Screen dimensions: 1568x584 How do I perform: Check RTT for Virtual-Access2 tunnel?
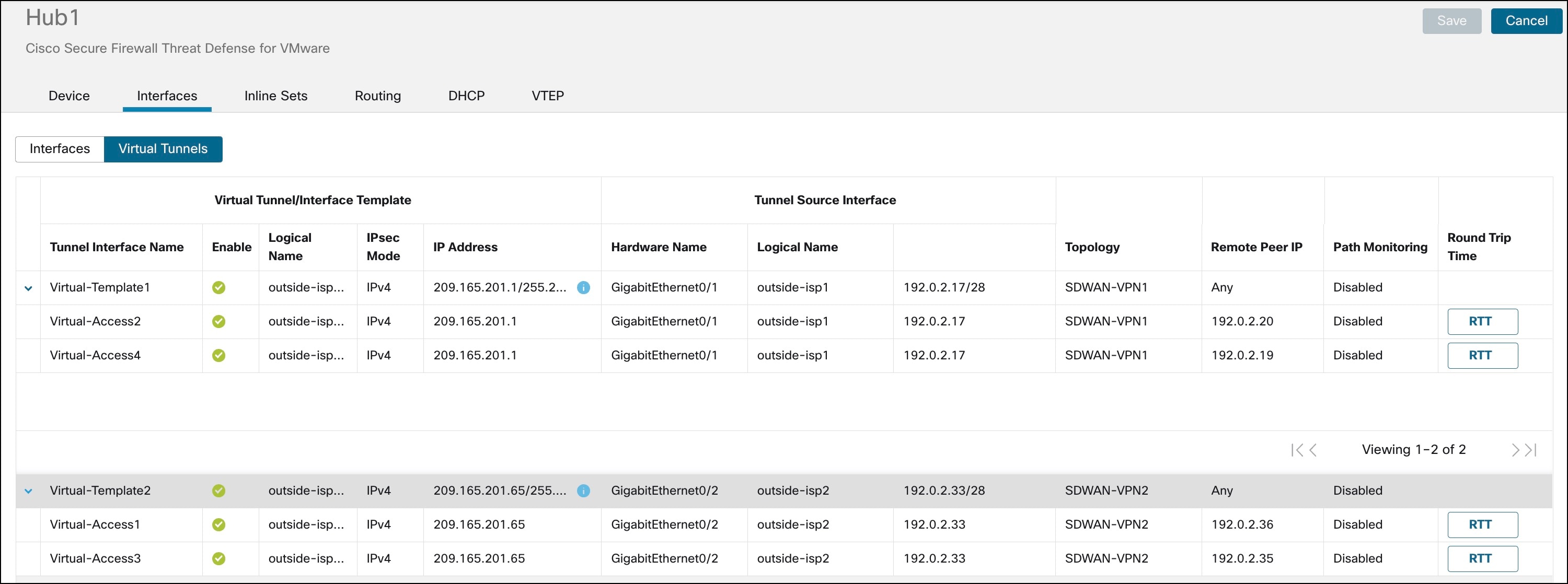pos(1483,321)
